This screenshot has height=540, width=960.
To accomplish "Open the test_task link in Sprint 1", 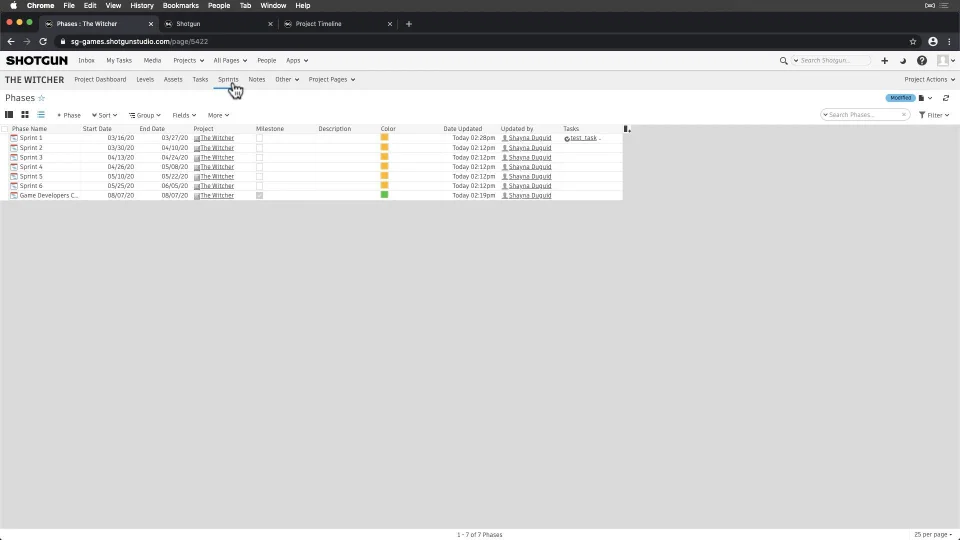I will click(x=583, y=138).
